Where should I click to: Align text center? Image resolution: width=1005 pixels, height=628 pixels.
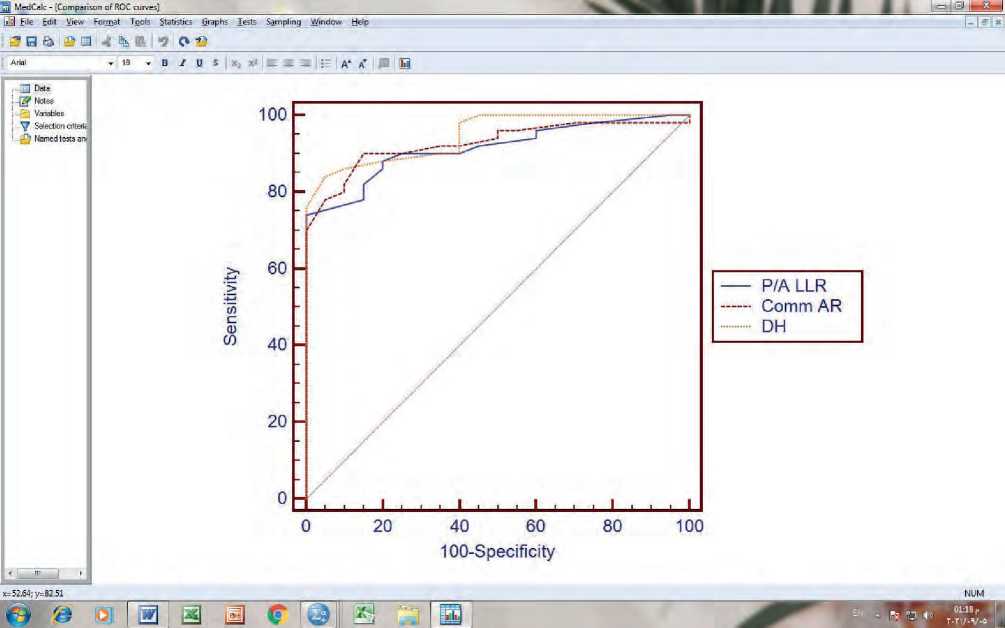pyautogui.click(x=288, y=63)
